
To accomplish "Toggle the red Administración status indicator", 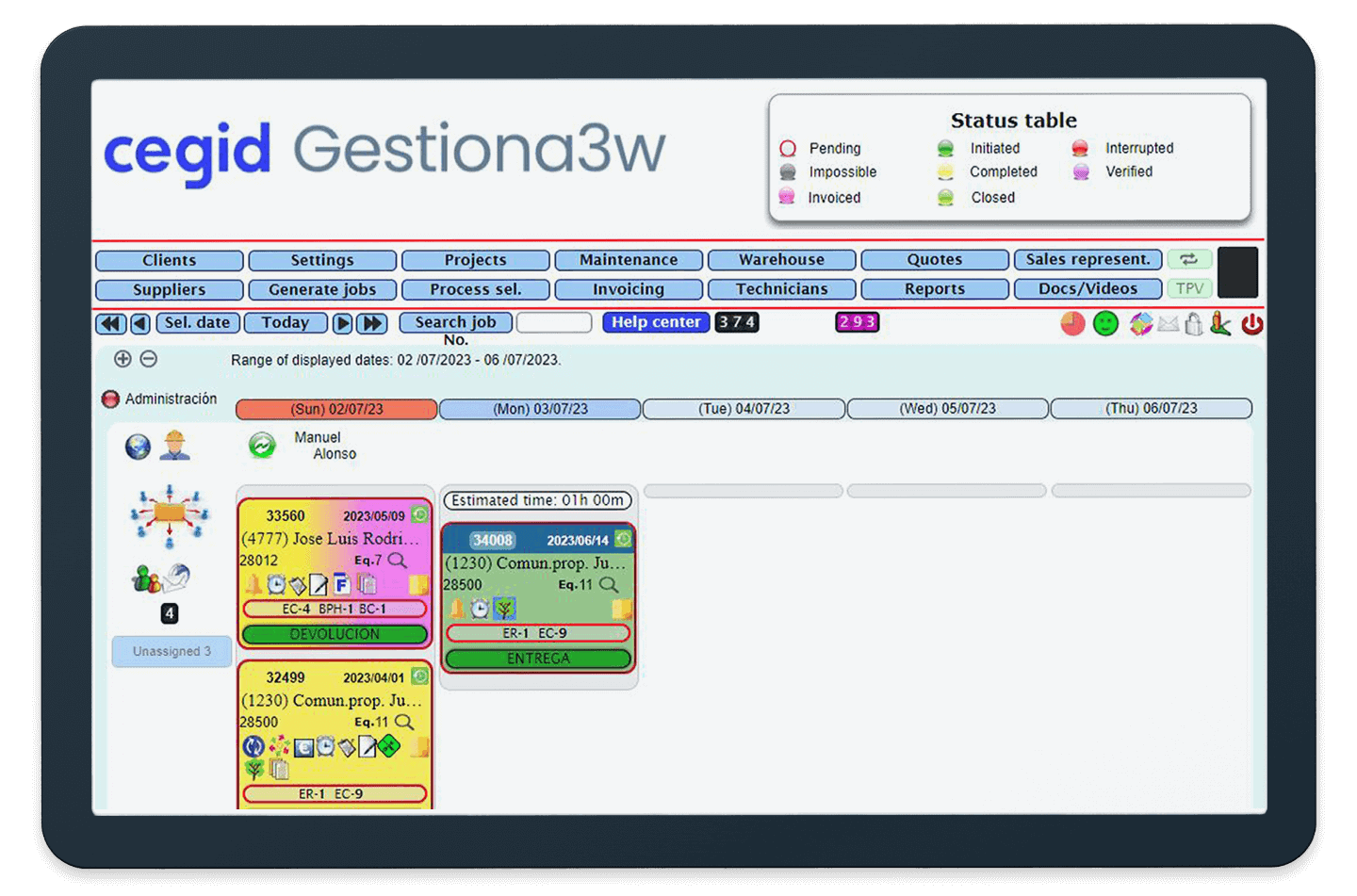I will (110, 399).
